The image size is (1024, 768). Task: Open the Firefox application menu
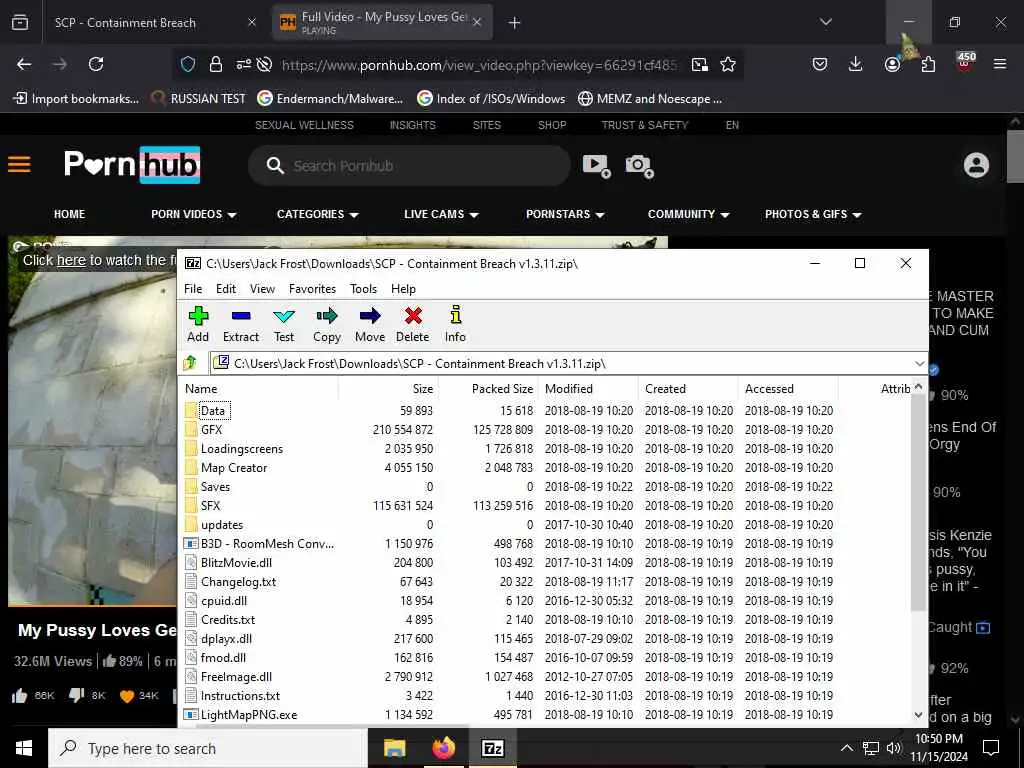point(1000,64)
